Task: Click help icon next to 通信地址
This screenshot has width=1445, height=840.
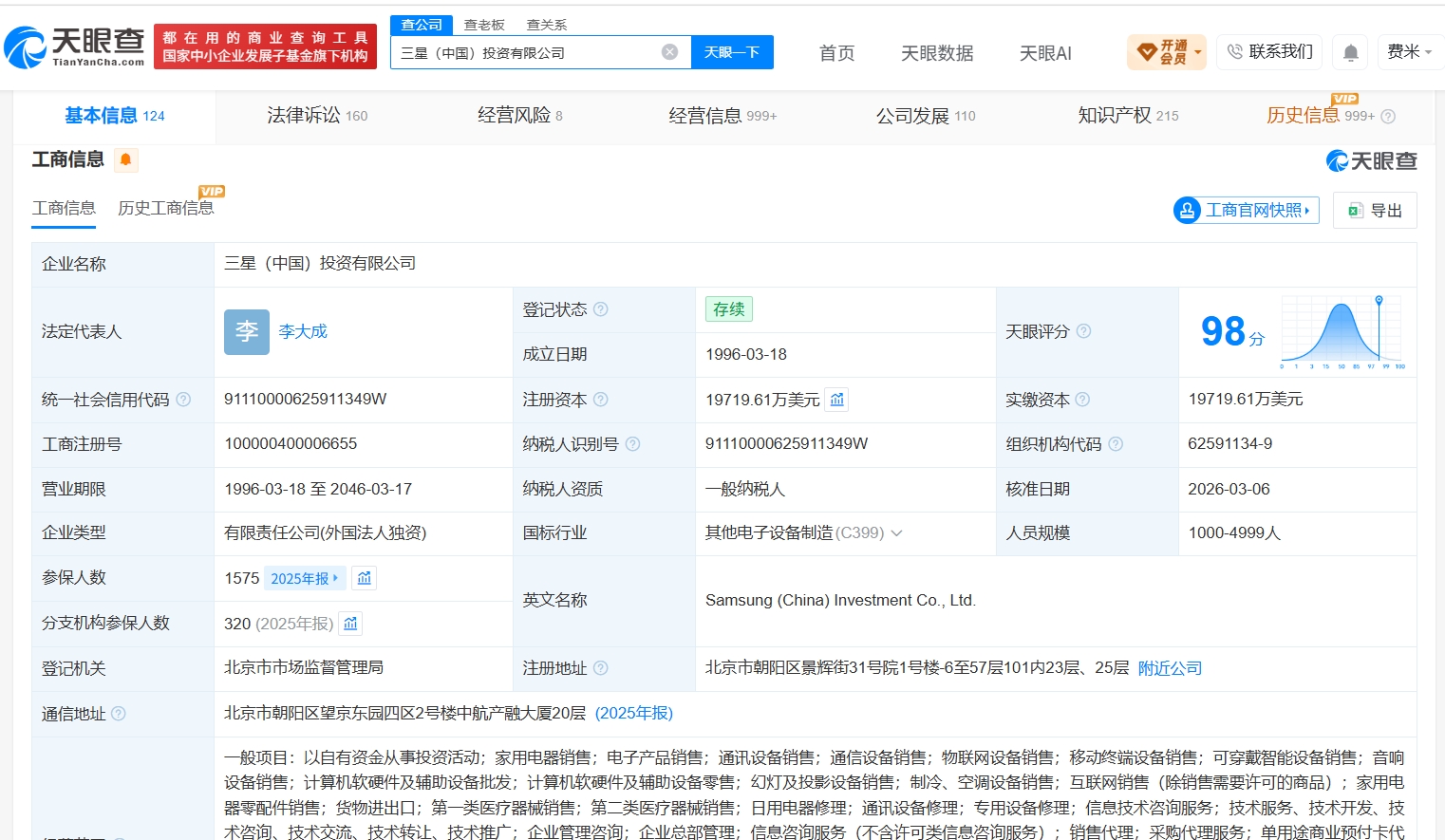Action: click(x=119, y=714)
